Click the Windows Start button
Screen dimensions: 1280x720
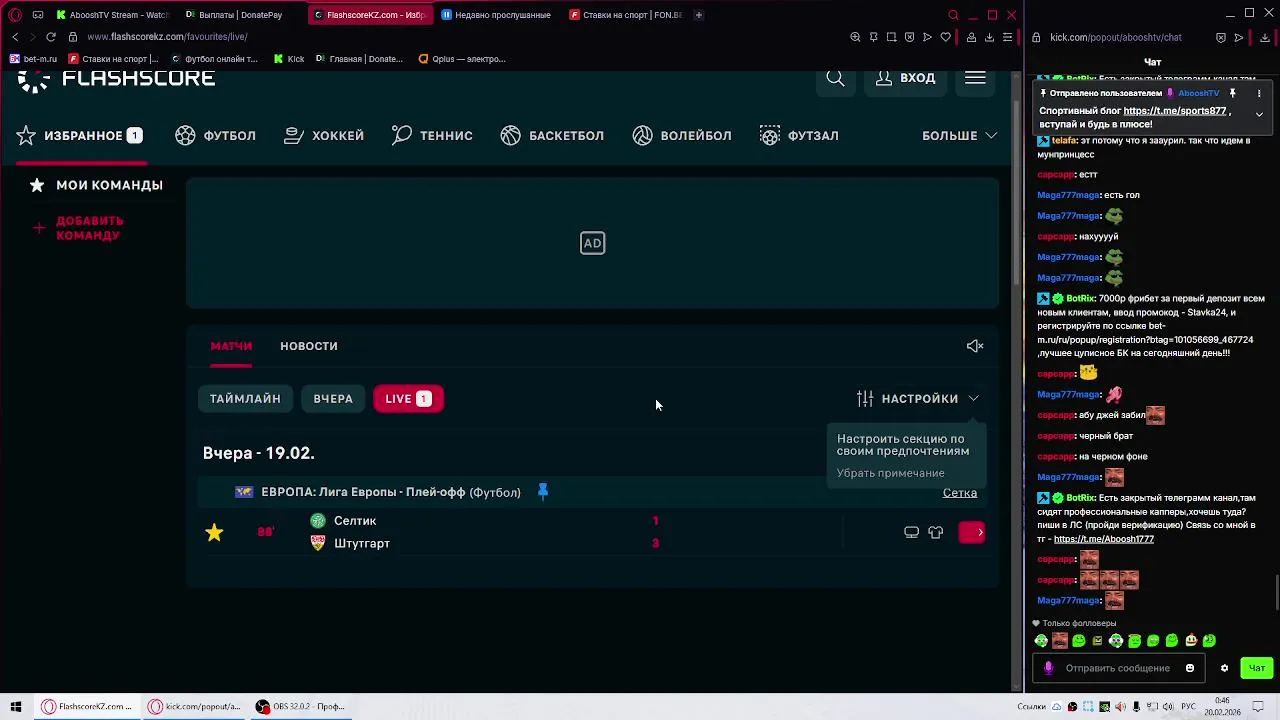[x=16, y=707]
